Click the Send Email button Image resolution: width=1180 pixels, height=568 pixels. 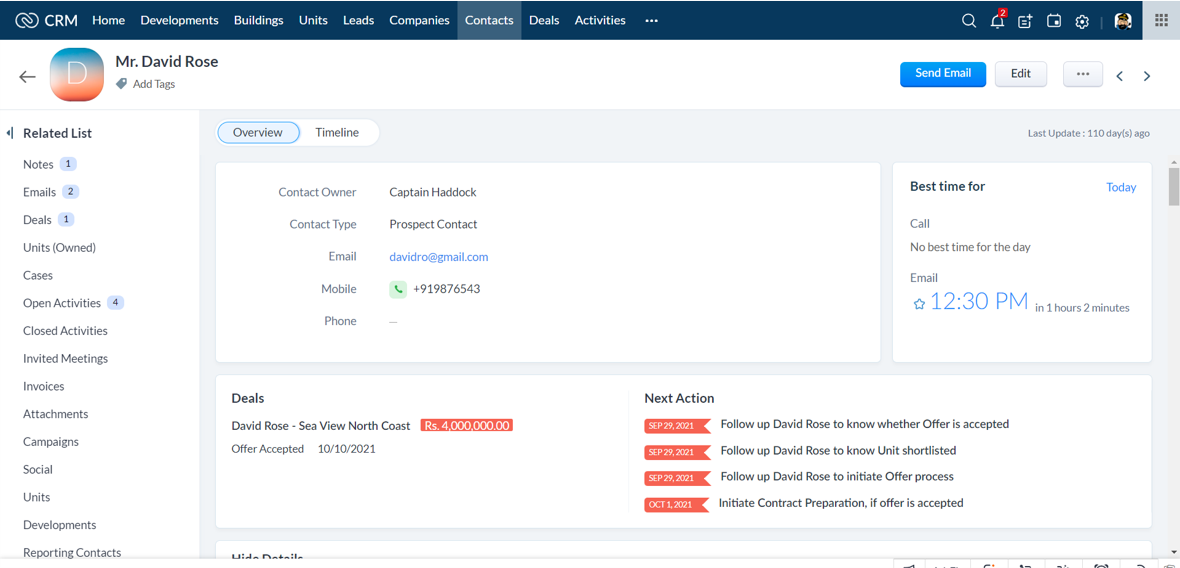942,74
